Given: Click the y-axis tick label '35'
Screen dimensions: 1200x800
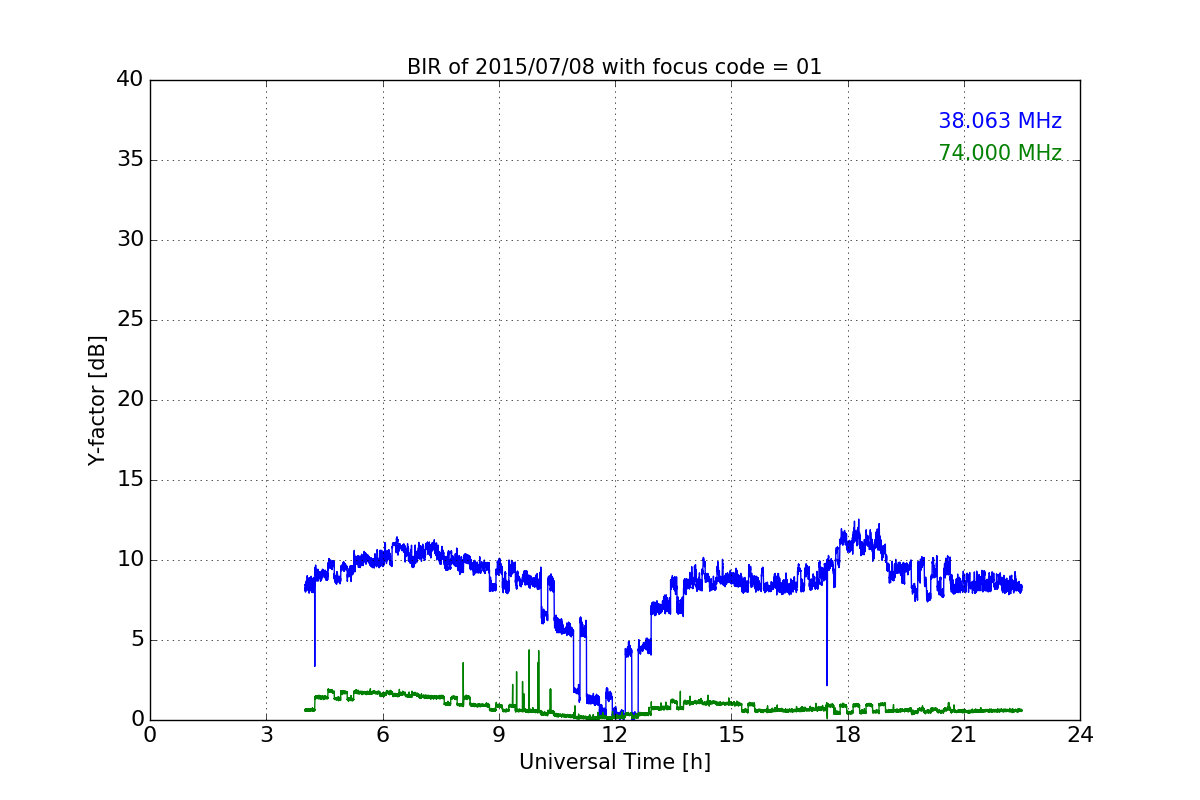Looking at the screenshot, I should pyautogui.click(x=128, y=160).
